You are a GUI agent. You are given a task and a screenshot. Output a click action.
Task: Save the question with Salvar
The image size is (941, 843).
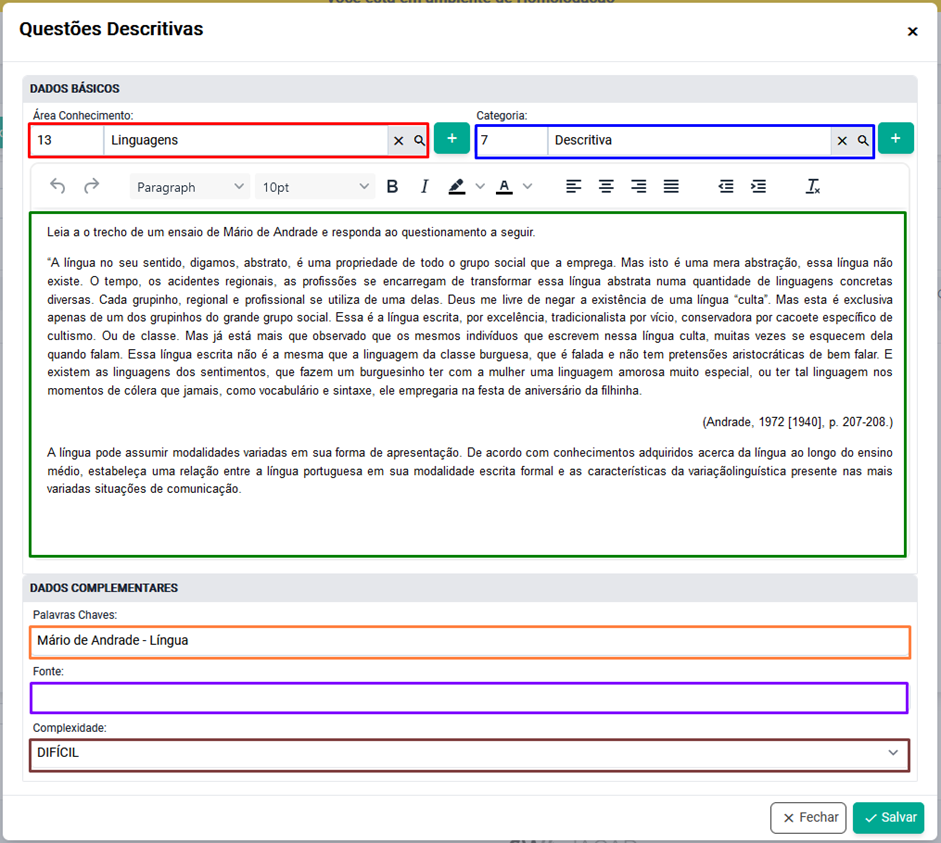point(889,818)
